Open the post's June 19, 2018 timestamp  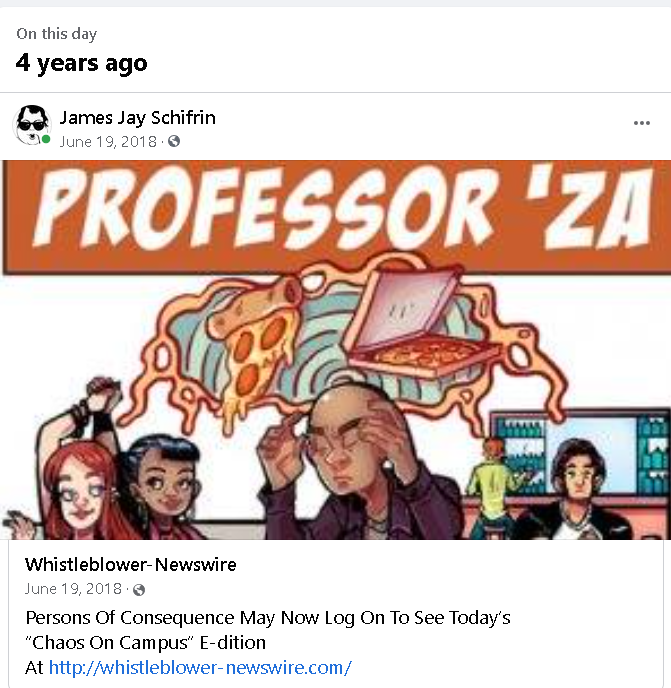[108, 142]
